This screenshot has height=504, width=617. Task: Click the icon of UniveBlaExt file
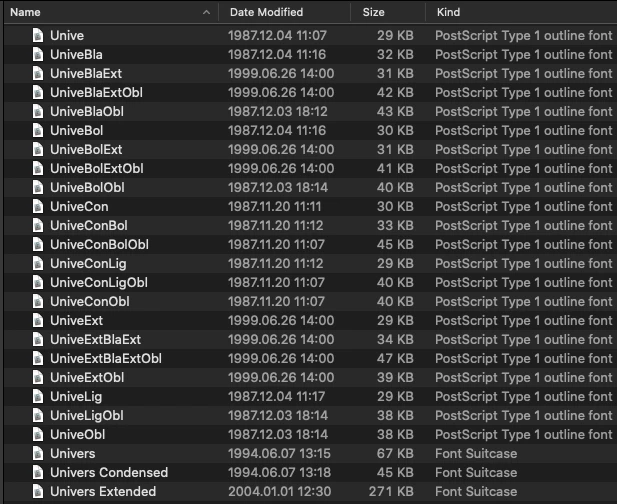click(38, 74)
